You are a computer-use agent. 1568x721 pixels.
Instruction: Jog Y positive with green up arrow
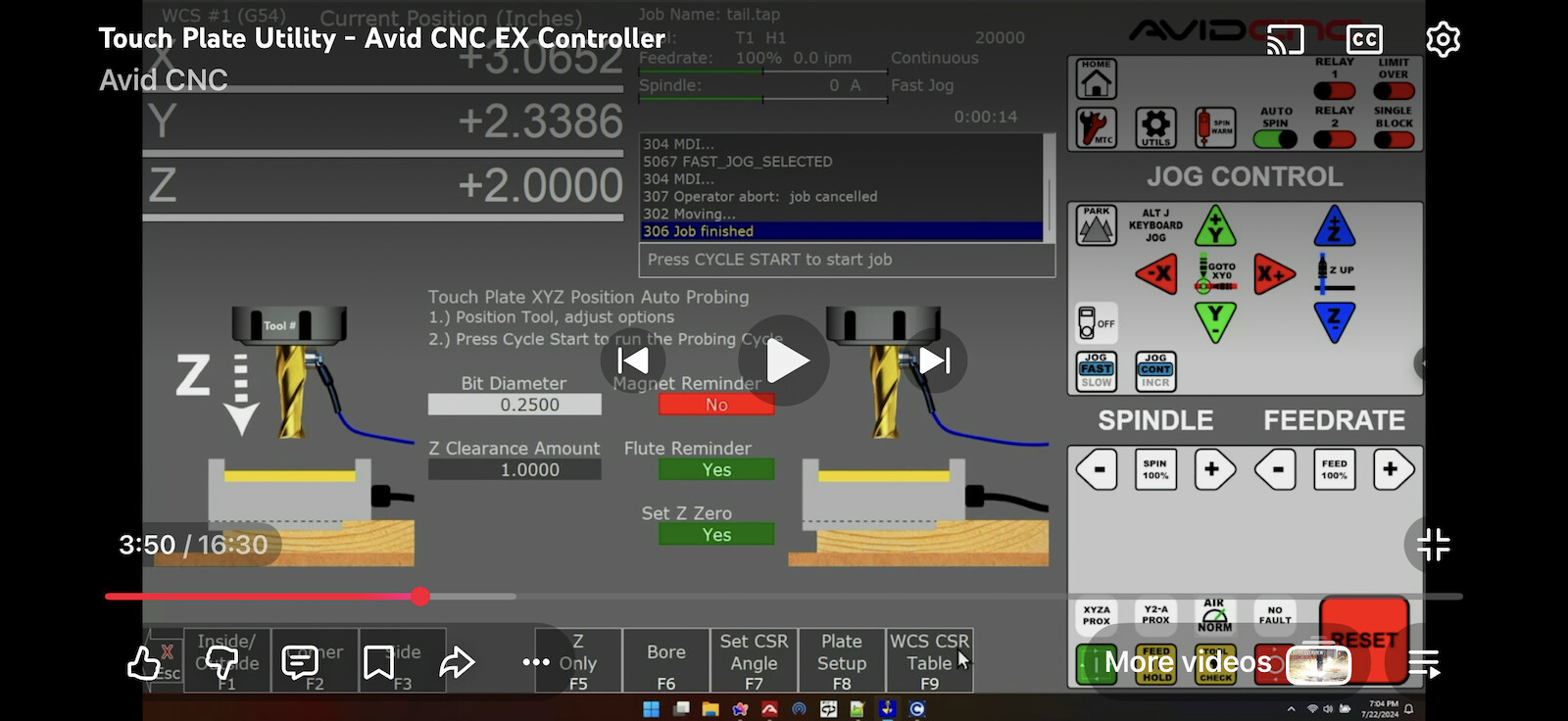(1215, 225)
